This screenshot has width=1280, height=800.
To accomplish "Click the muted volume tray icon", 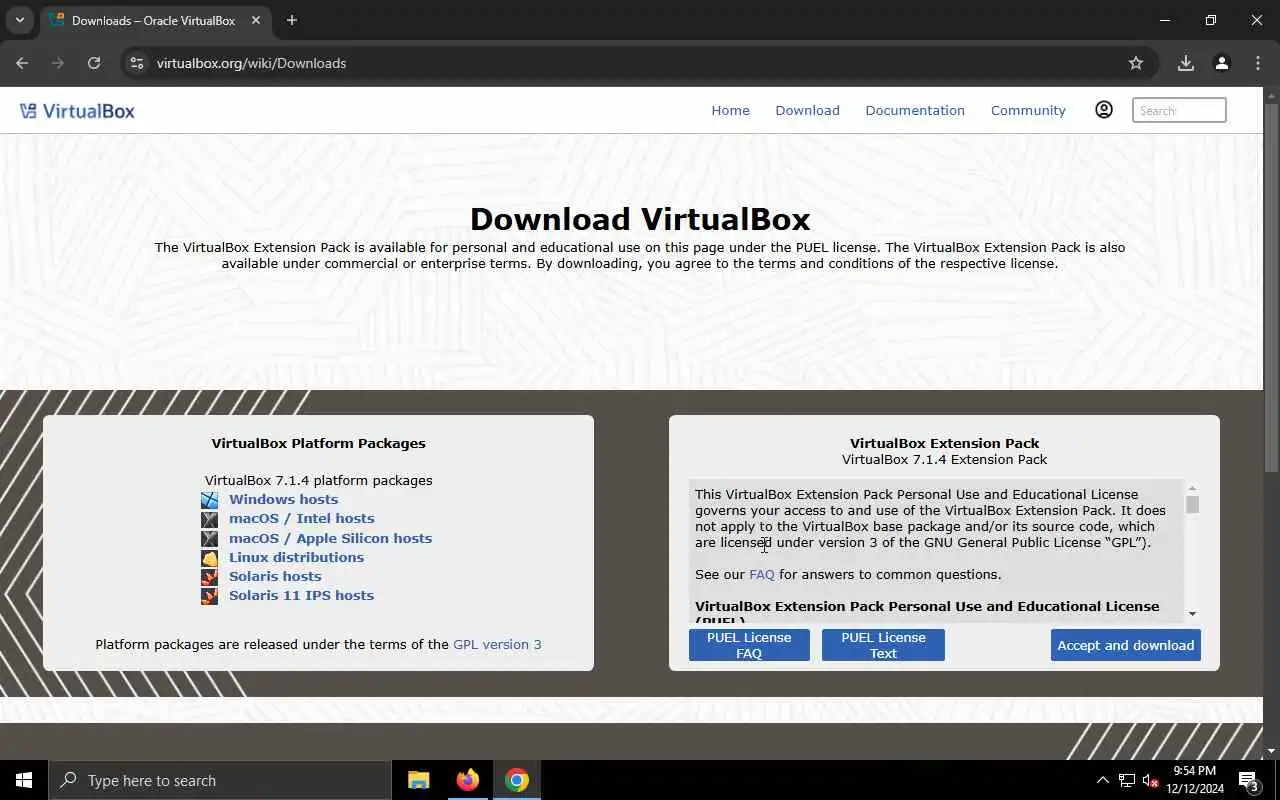I will coord(1151,780).
